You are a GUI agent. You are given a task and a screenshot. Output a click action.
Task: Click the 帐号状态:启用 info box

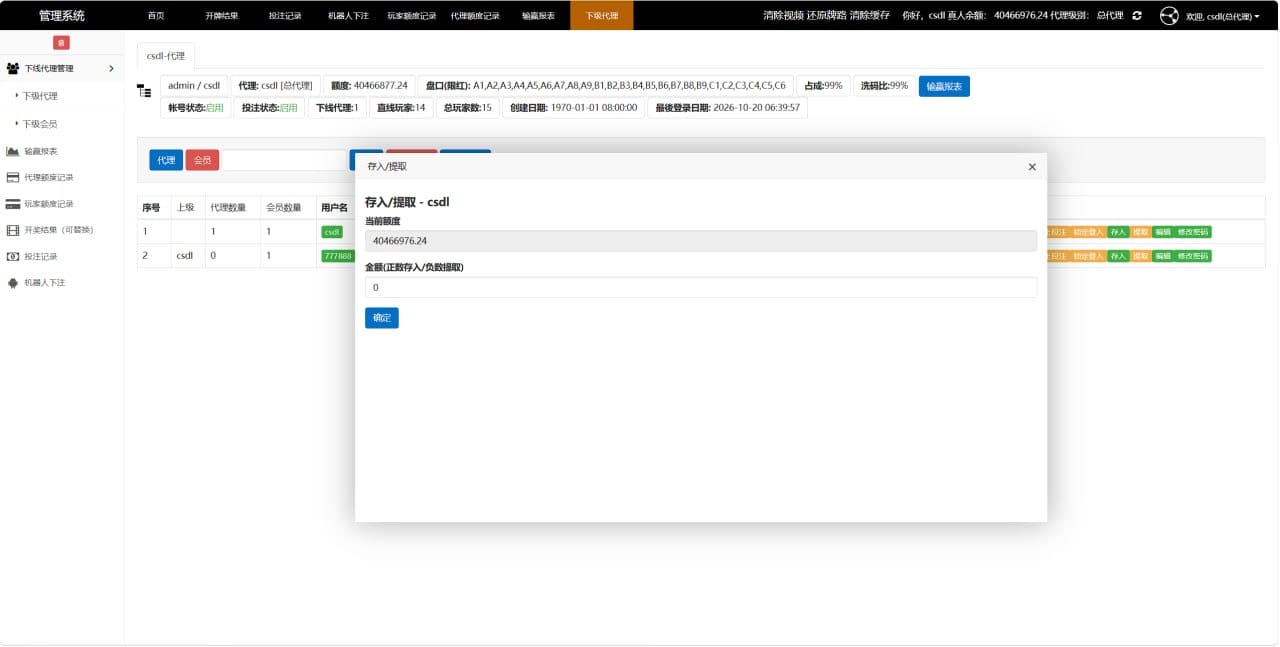pos(196,108)
